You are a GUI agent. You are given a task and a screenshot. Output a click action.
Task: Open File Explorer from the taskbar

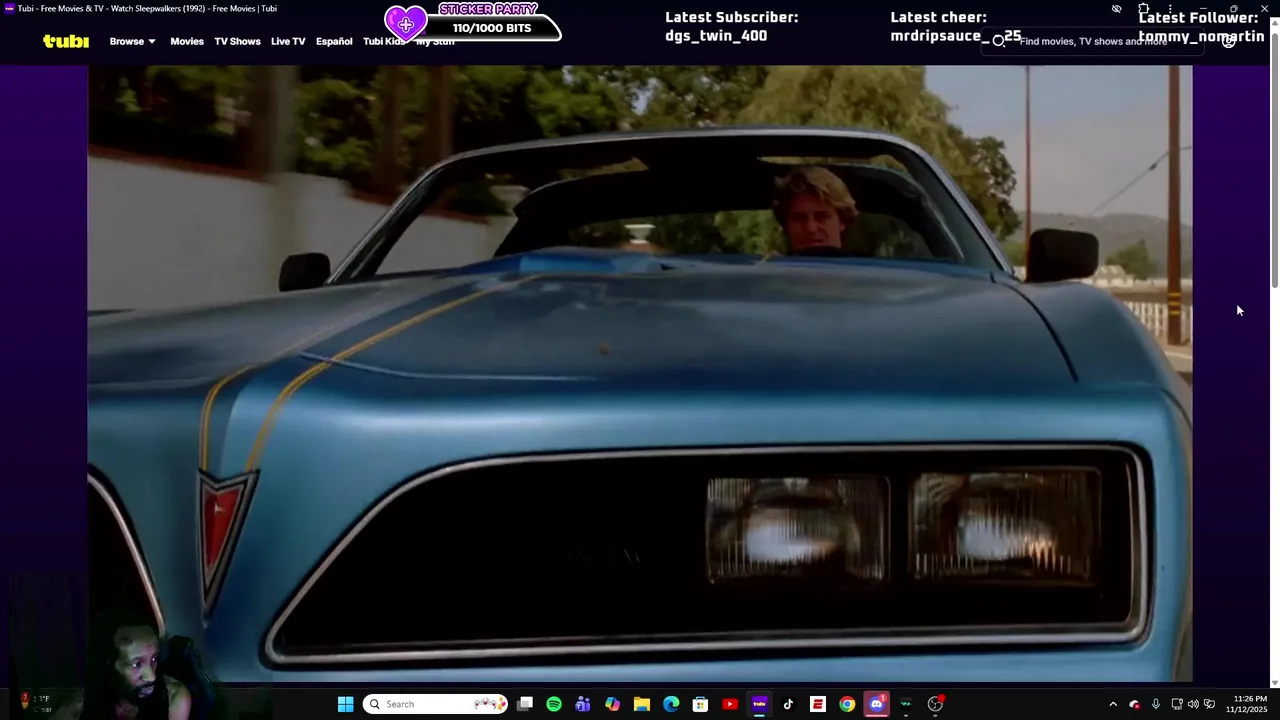[x=642, y=704]
